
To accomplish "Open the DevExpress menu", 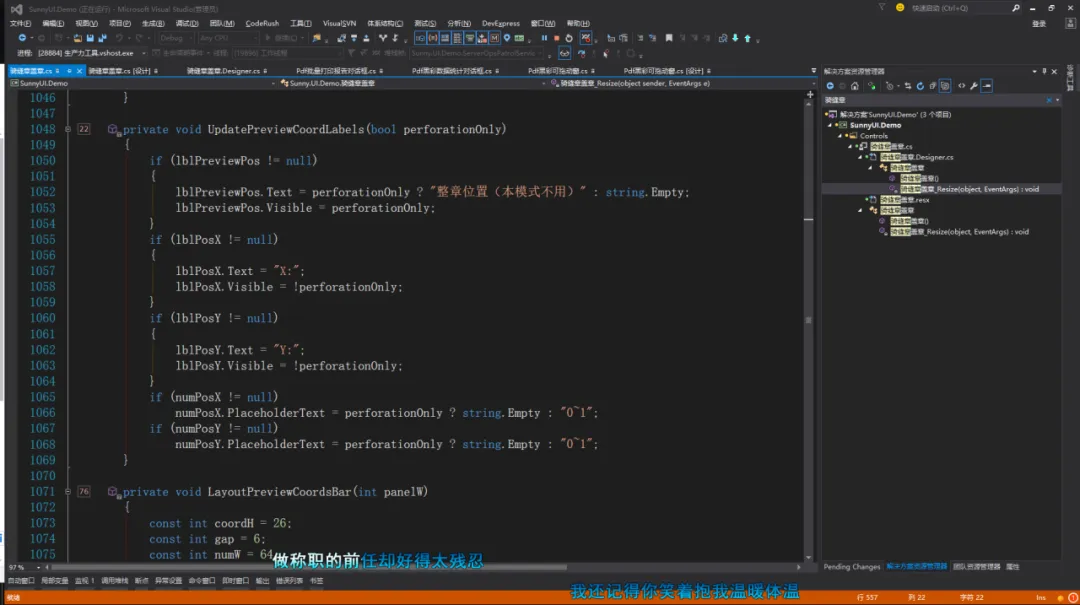I will coord(501,23).
